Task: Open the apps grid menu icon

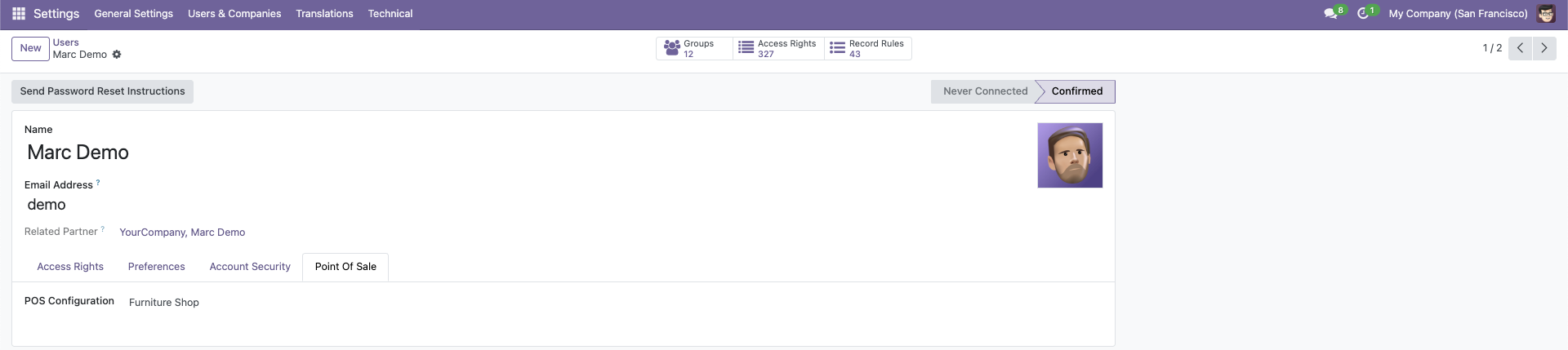Action: coord(19,14)
